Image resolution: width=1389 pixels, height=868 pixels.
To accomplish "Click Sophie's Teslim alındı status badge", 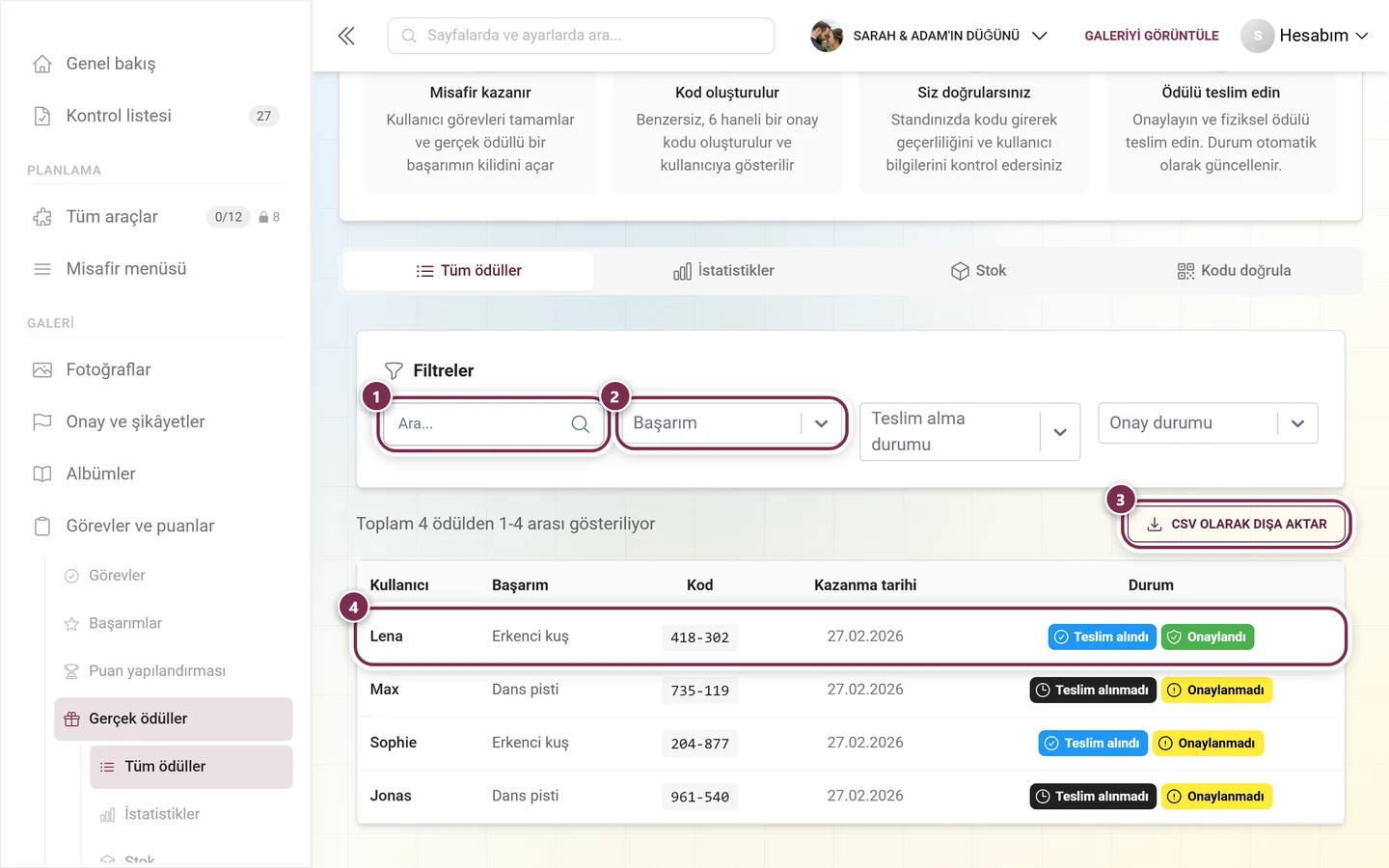I will coord(1093,744).
